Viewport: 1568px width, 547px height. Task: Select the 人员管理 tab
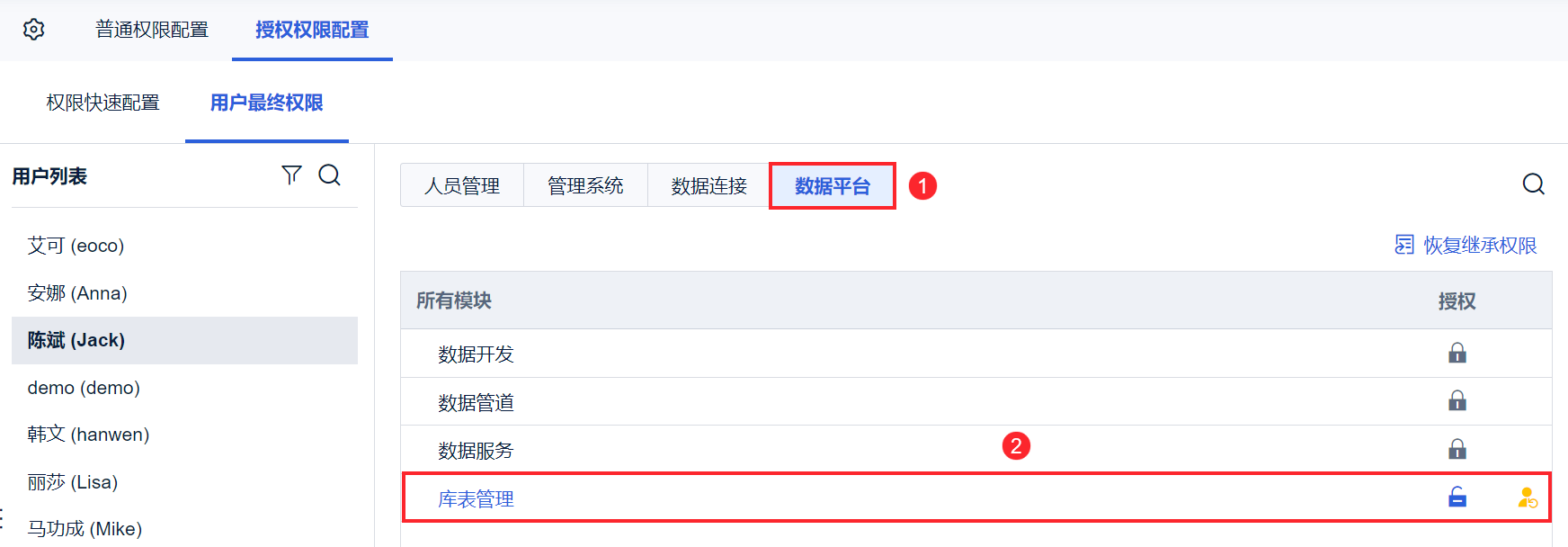click(x=462, y=186)
